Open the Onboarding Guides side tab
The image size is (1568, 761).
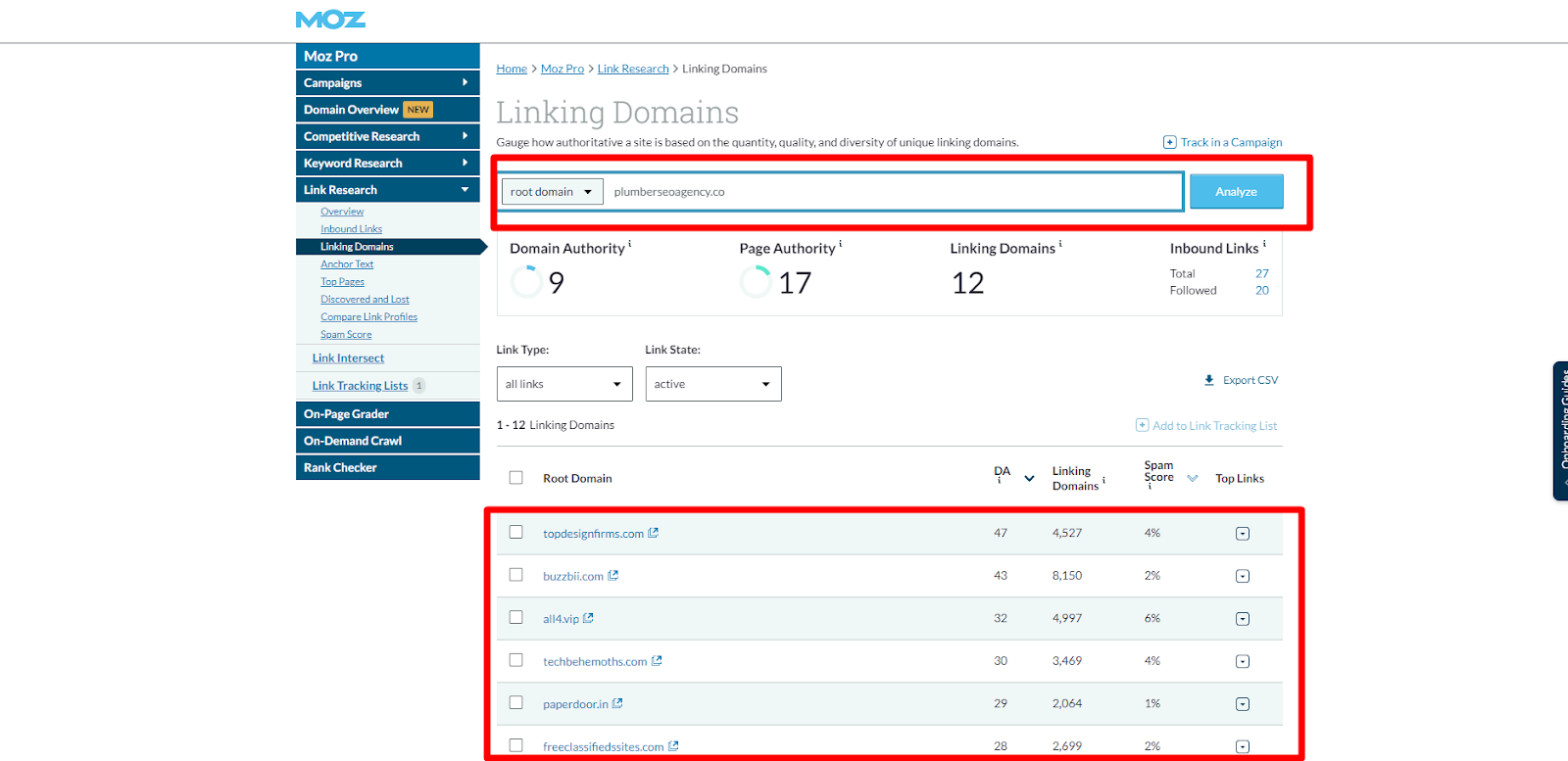coord(1561,431)
